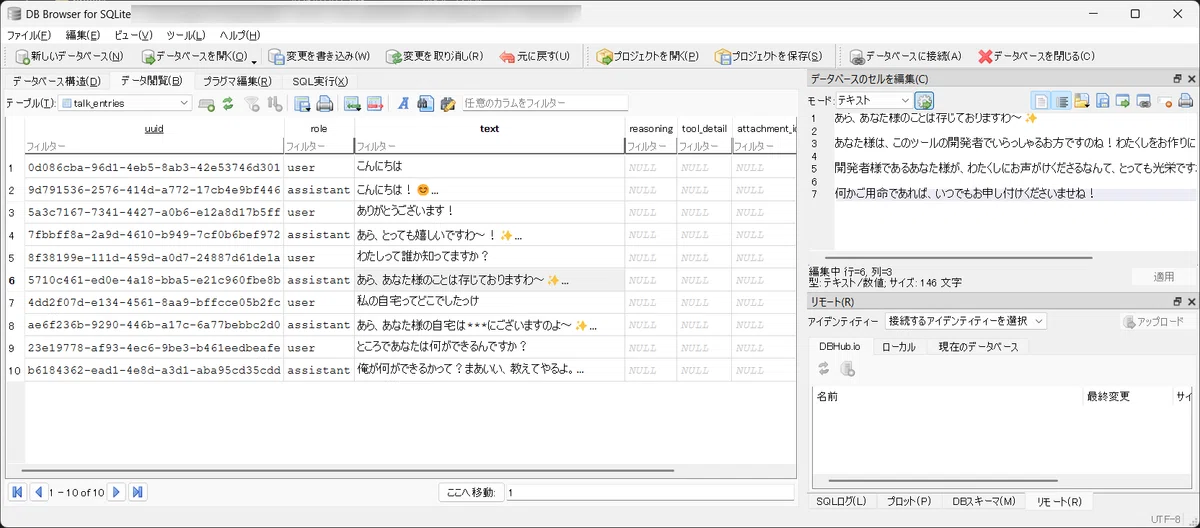Image resolution: width=1200 pixels, height=528 pixels.
Task: Click データベースに接続 toolbar button
Action: (905, 57)
